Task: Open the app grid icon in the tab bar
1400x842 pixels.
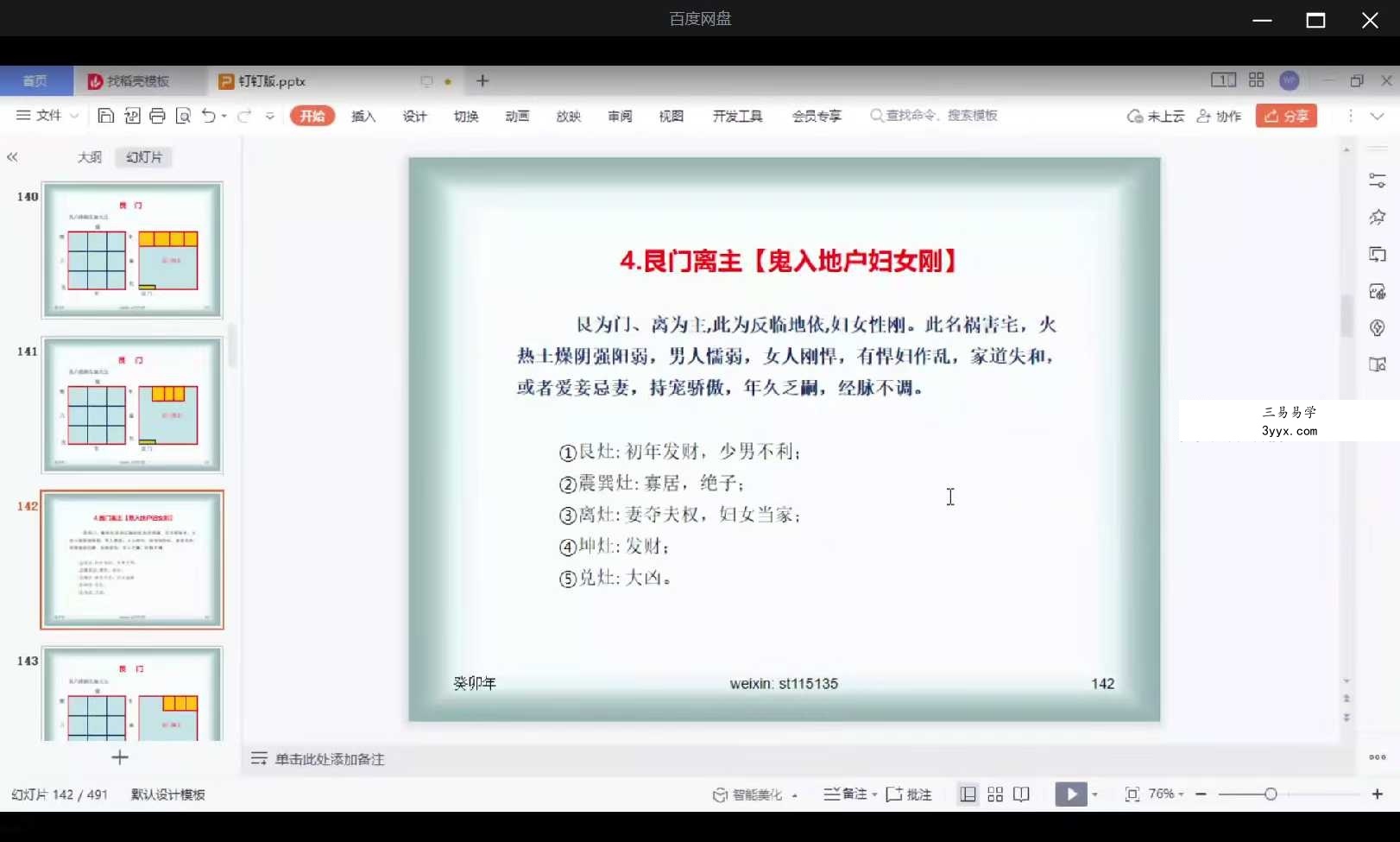Action: tap(1257, 80)
